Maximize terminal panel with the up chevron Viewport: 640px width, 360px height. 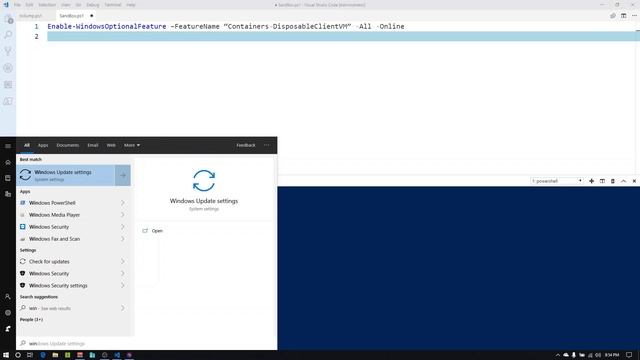point(623,181)
